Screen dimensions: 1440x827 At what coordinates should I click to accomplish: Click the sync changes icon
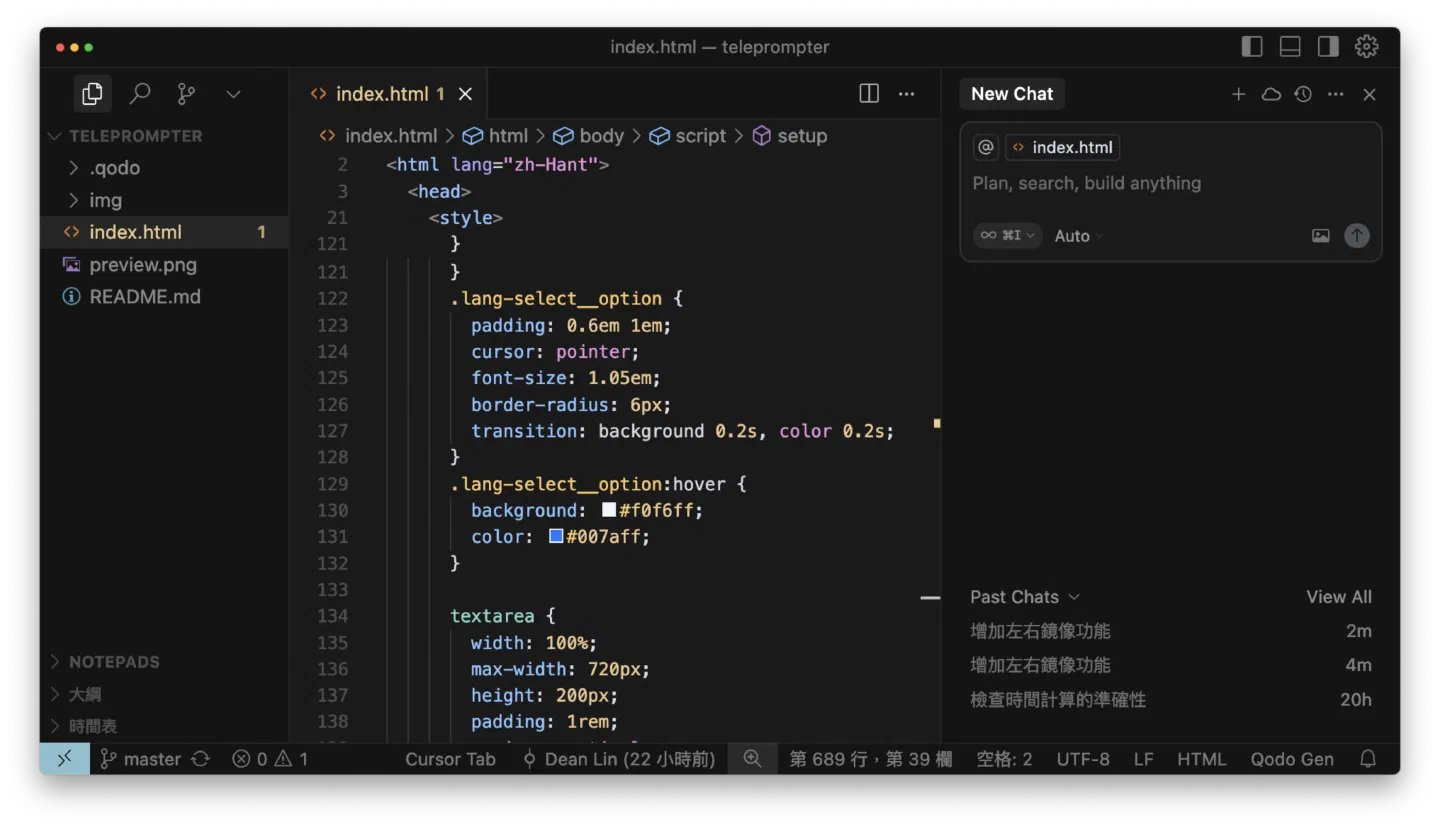click(201, 759)
